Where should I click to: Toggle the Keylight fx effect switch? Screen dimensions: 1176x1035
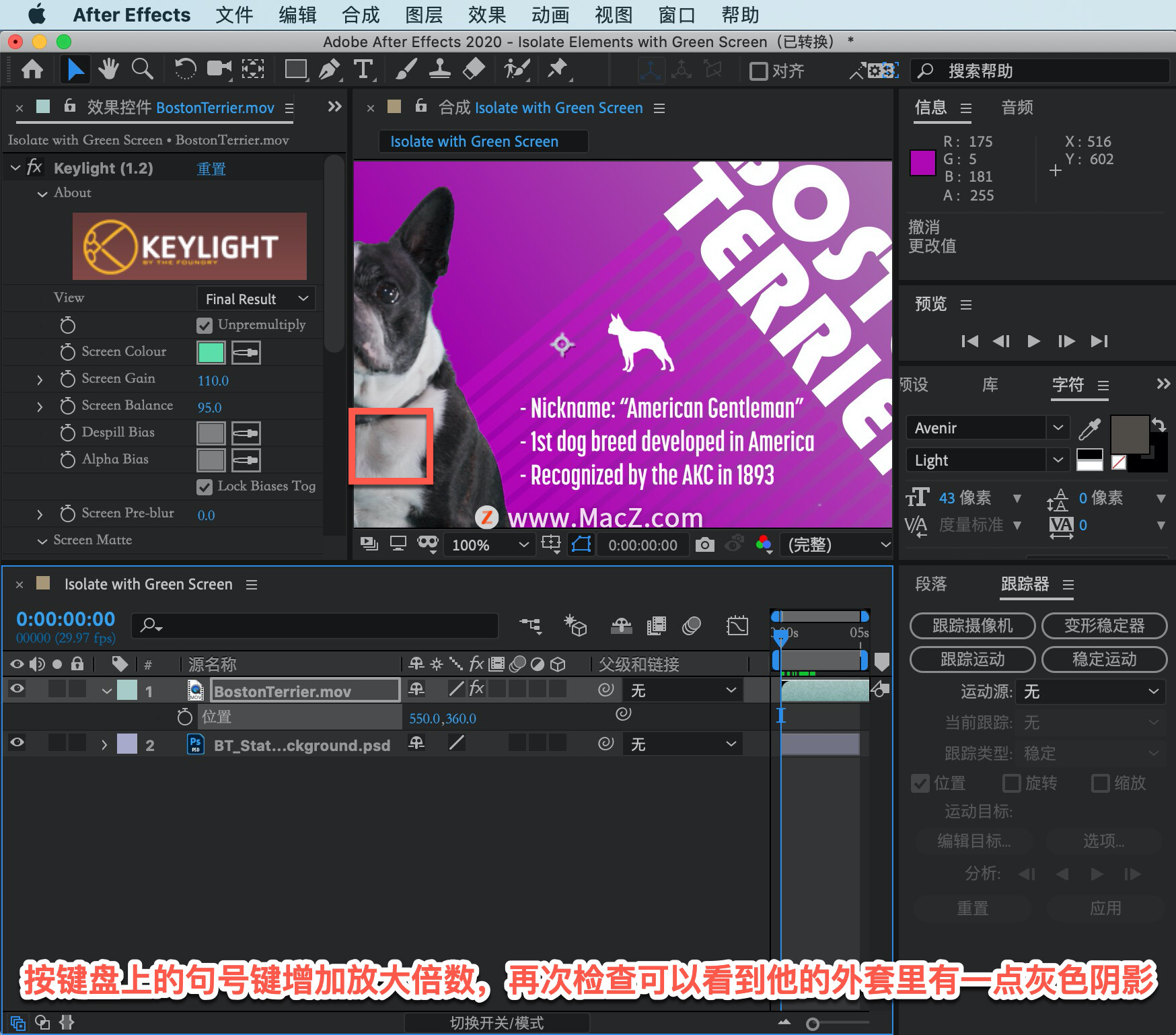pyautogui.click(x=476, y=688)
